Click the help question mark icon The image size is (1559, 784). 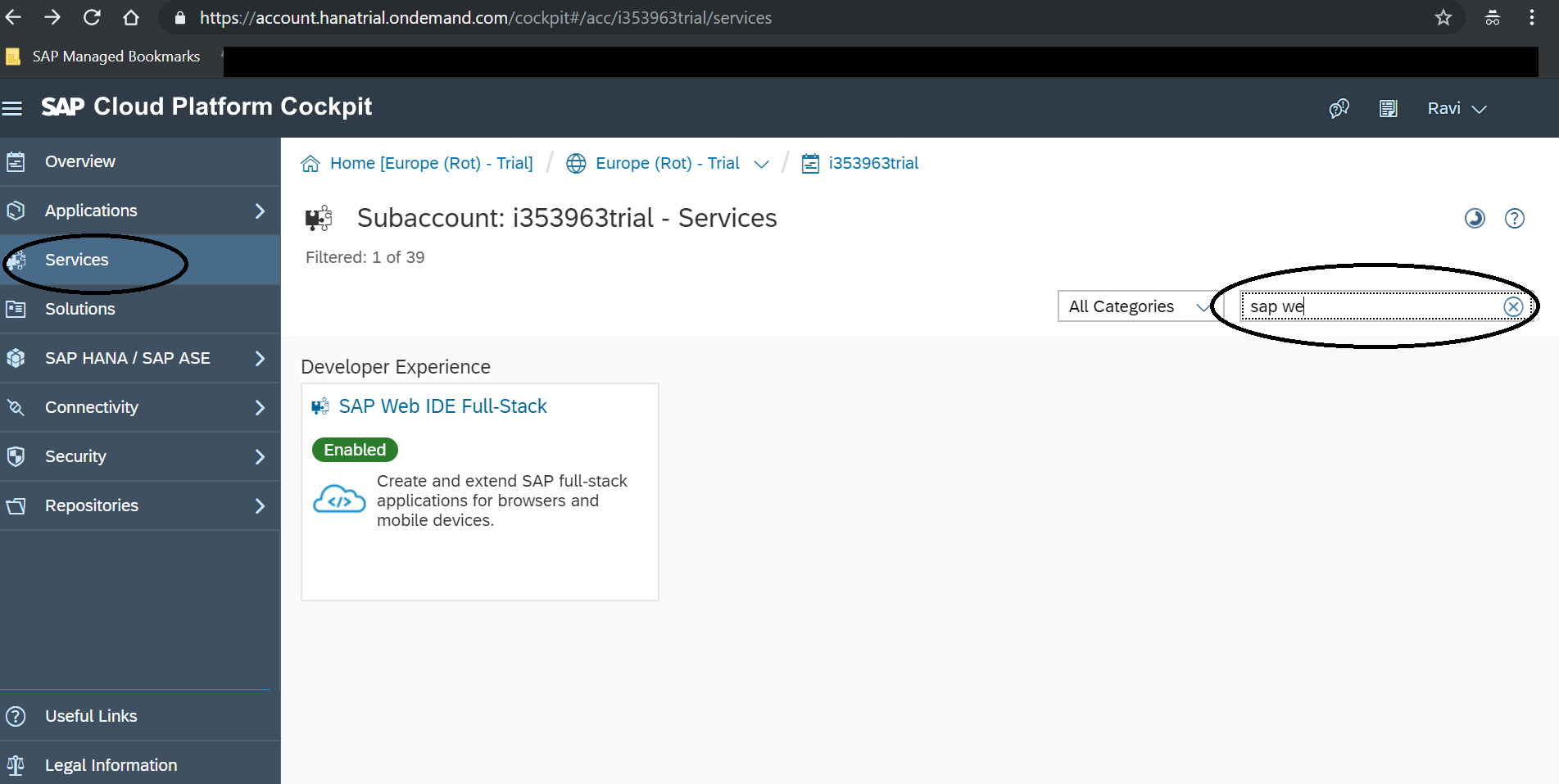(x=1515, y=218)
